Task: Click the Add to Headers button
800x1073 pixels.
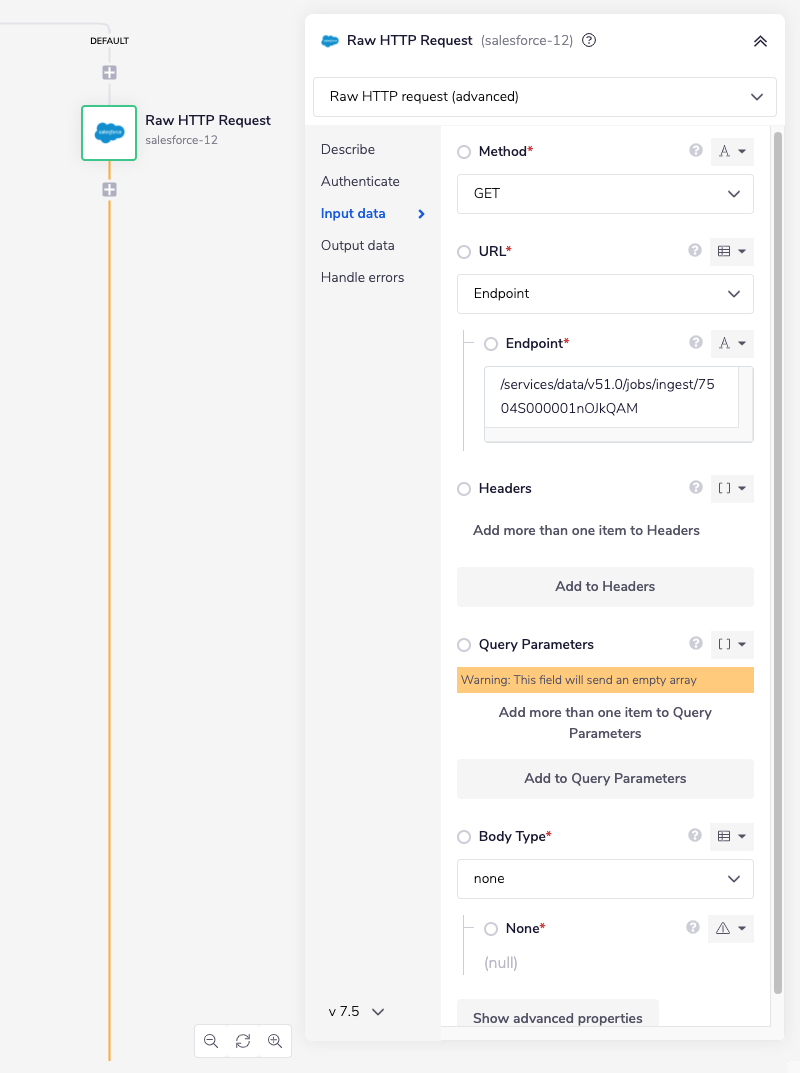Action: (x=605, y=587)
